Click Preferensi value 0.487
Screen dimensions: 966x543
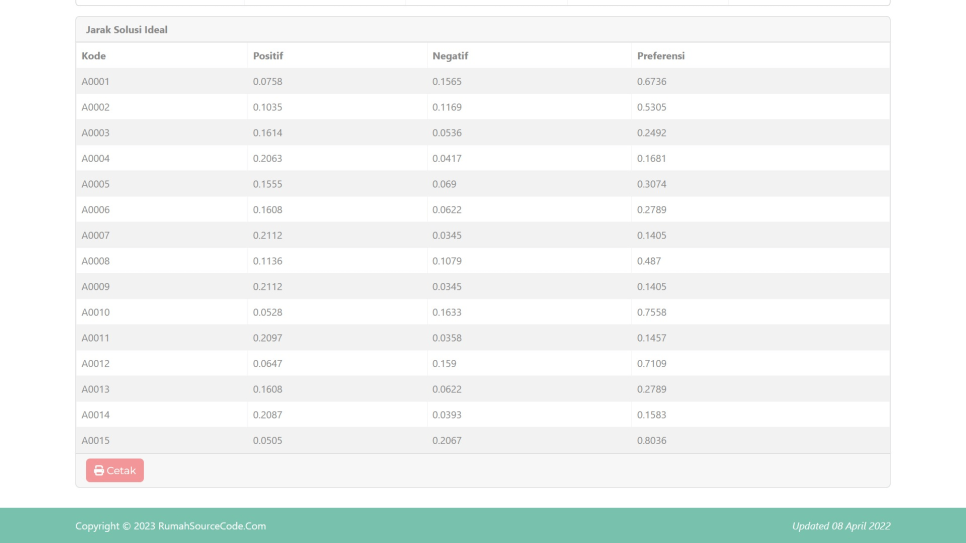click(649, 261)
